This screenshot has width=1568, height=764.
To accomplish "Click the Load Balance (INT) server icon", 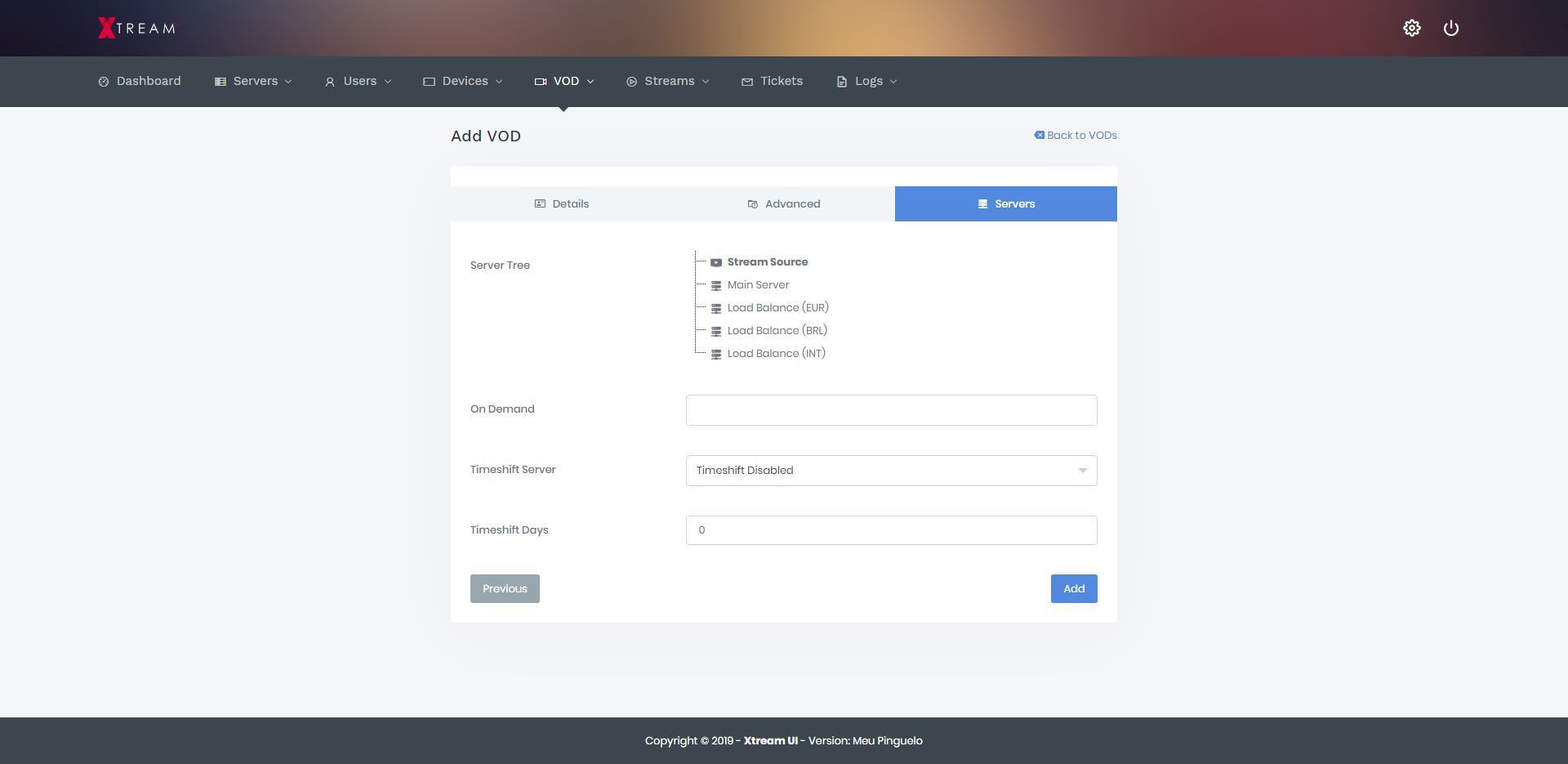I will 716,354.
